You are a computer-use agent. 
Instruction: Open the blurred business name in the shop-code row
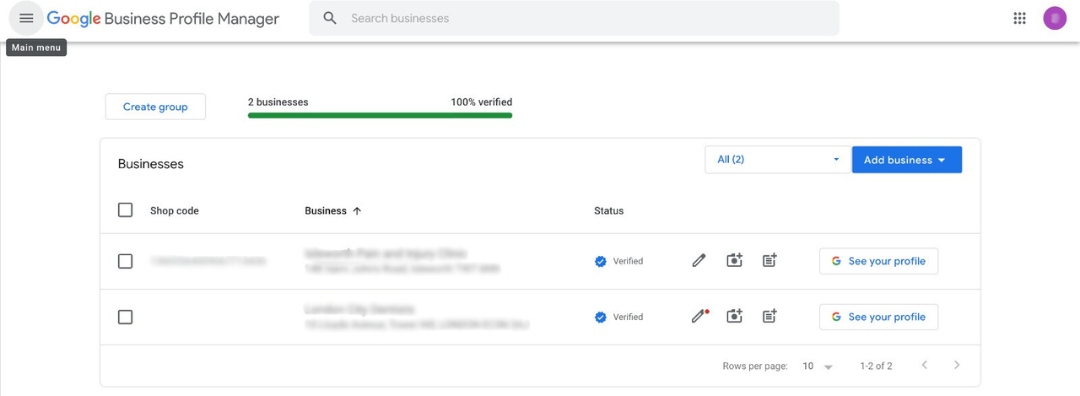pyautogui.click(x=385, y=253)
